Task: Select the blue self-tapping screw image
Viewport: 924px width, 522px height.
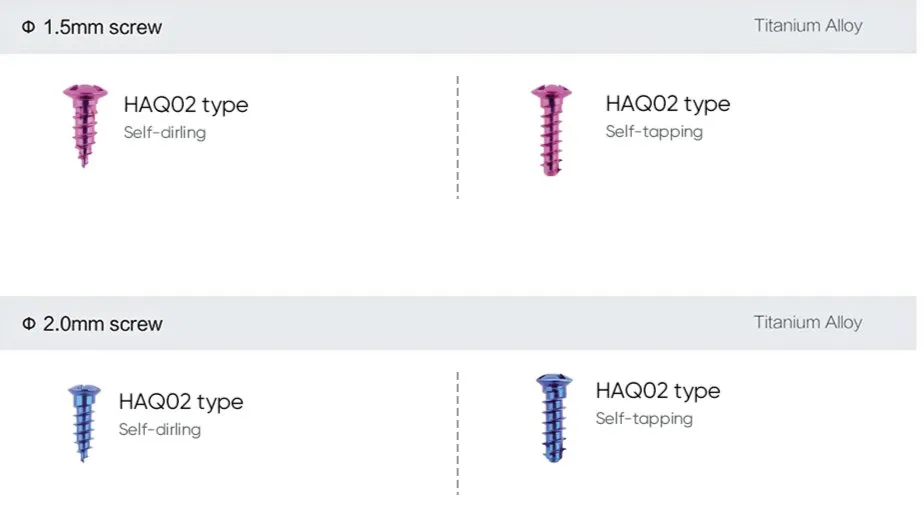Action: click(x=549, y=416)
